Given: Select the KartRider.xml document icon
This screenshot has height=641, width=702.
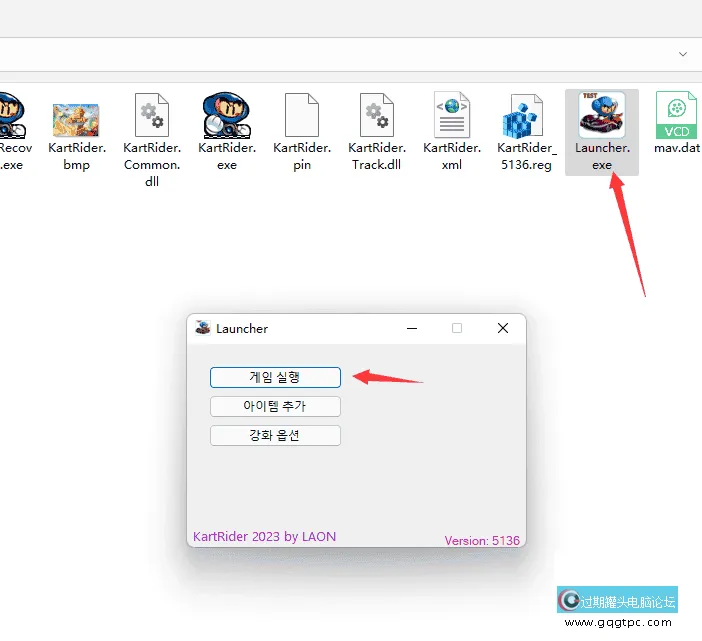Looking at the screenshot, I should coord(451,116).
